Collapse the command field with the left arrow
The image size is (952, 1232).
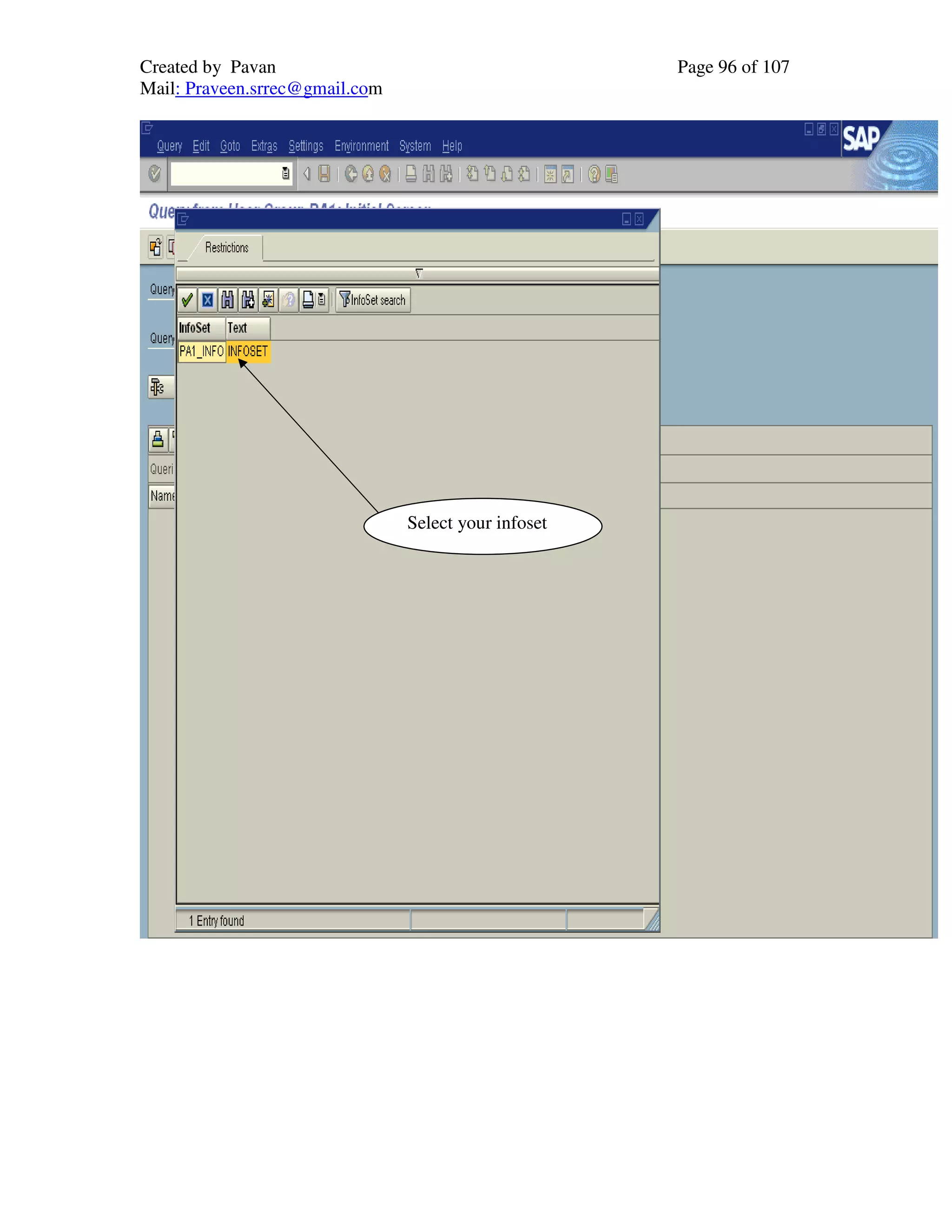(307, 174)
